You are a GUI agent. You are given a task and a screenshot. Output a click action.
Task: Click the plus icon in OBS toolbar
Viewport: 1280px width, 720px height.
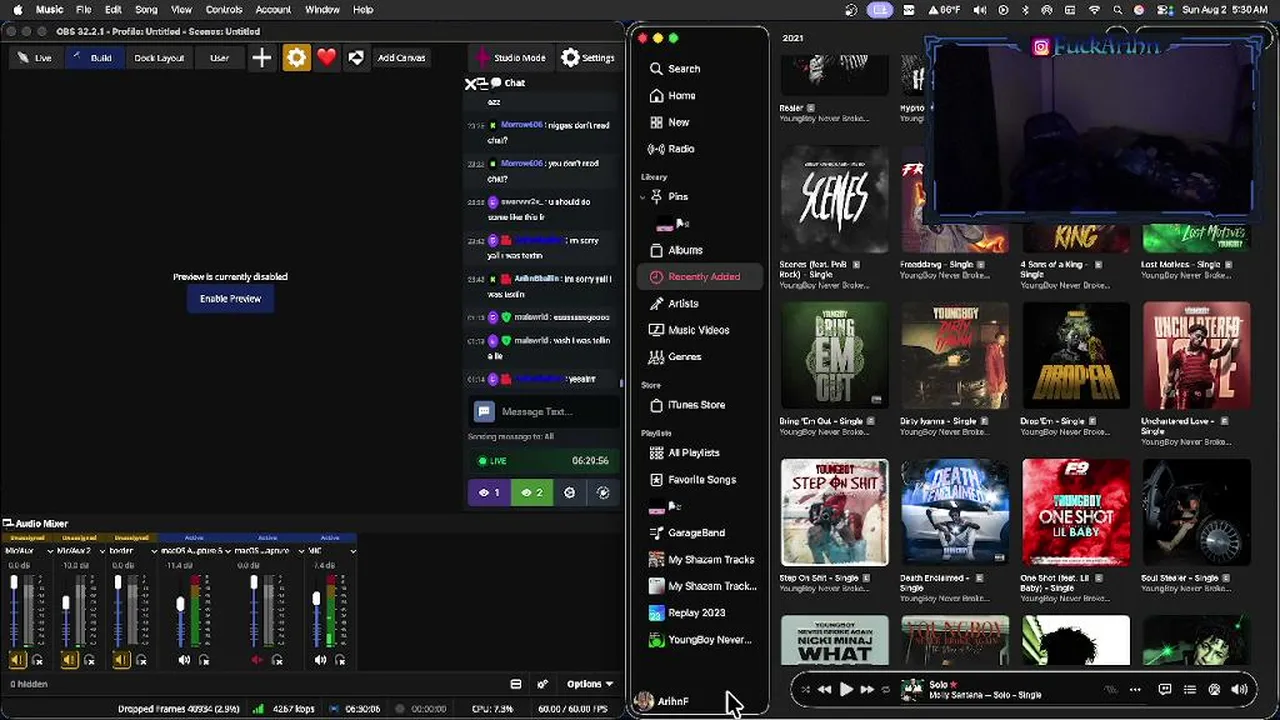262,58
